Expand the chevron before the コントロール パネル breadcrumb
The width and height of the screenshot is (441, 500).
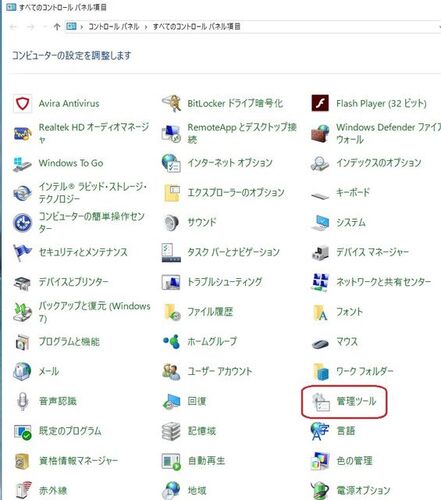(x=82, y=27)
